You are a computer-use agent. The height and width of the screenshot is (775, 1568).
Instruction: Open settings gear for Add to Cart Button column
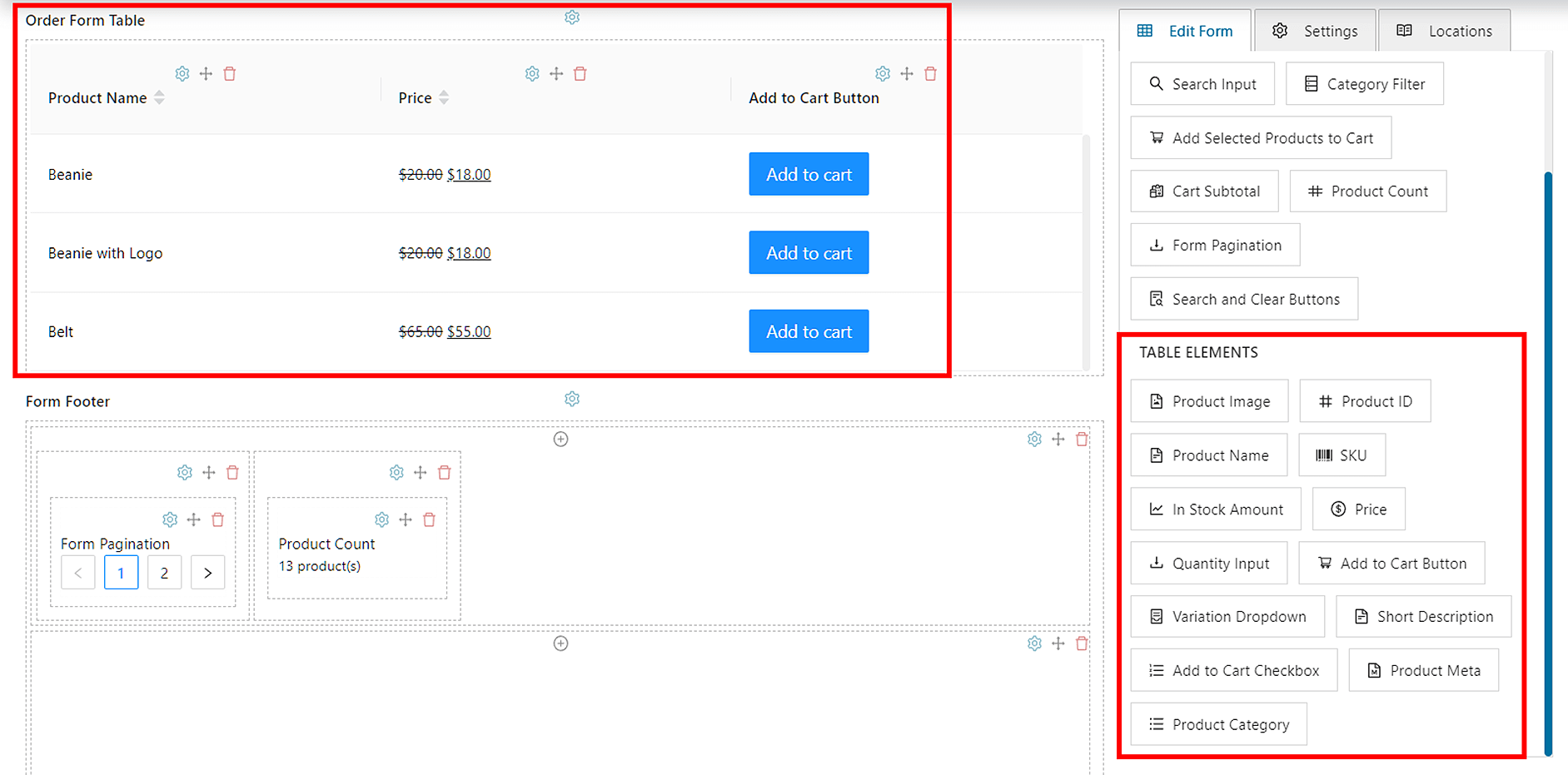(x=883, y=74)
